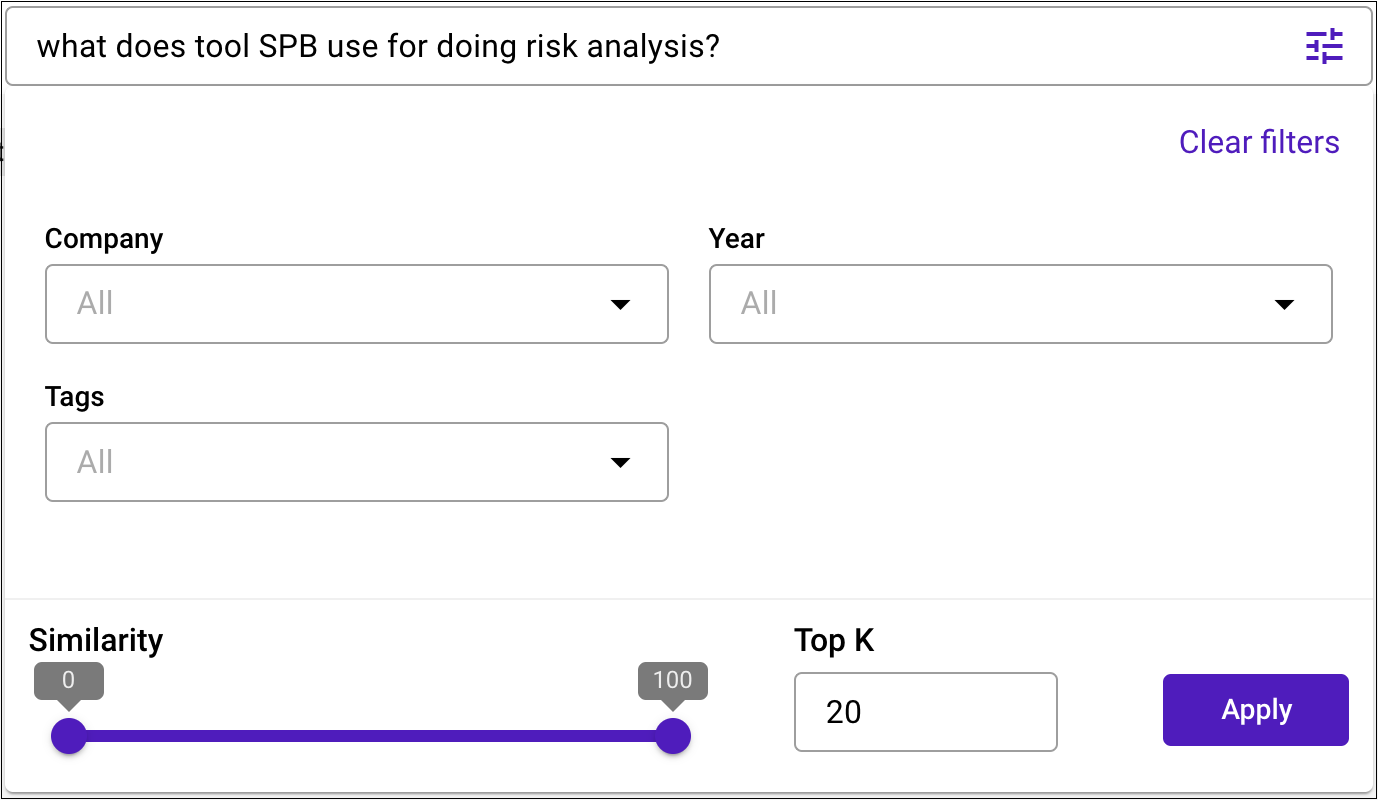Select the Tags 'All' combo box field

click(x=357, y=462)
